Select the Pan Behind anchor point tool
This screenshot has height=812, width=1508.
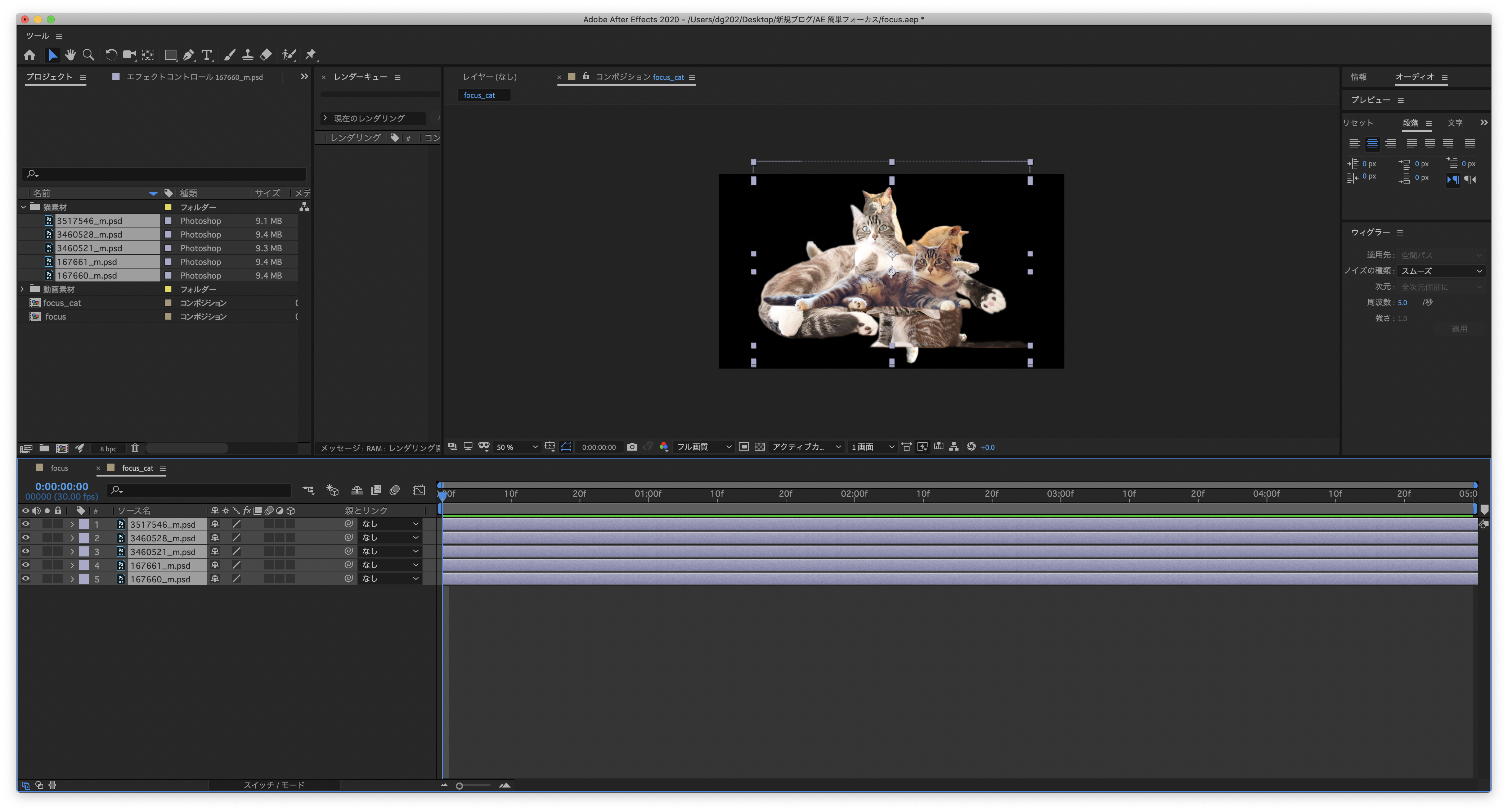pyautogui.click(x=148, y=55)
